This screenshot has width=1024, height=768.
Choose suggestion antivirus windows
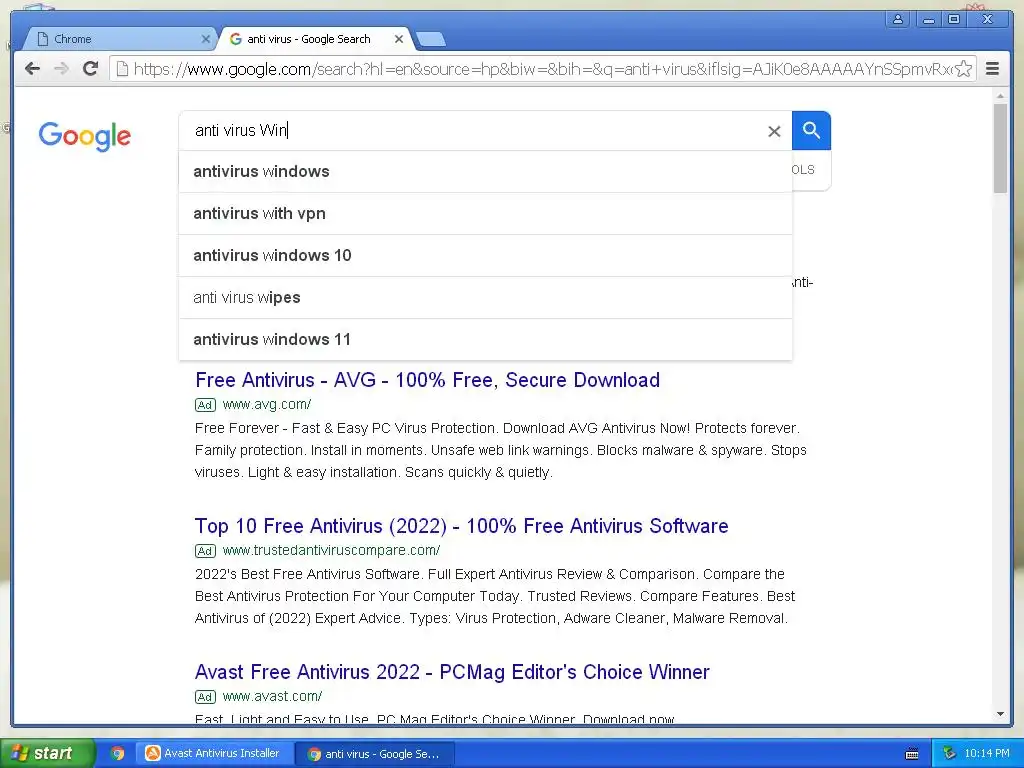(x=485, y=172)
